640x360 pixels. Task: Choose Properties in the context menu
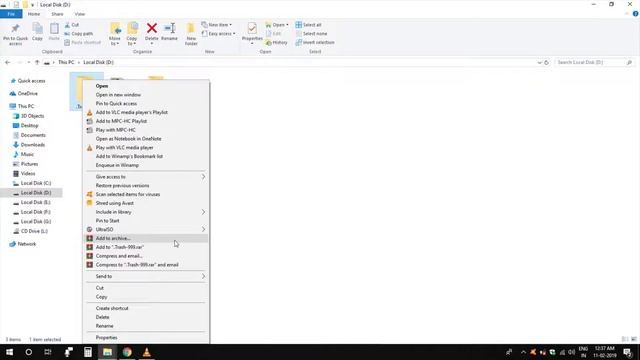146,338
